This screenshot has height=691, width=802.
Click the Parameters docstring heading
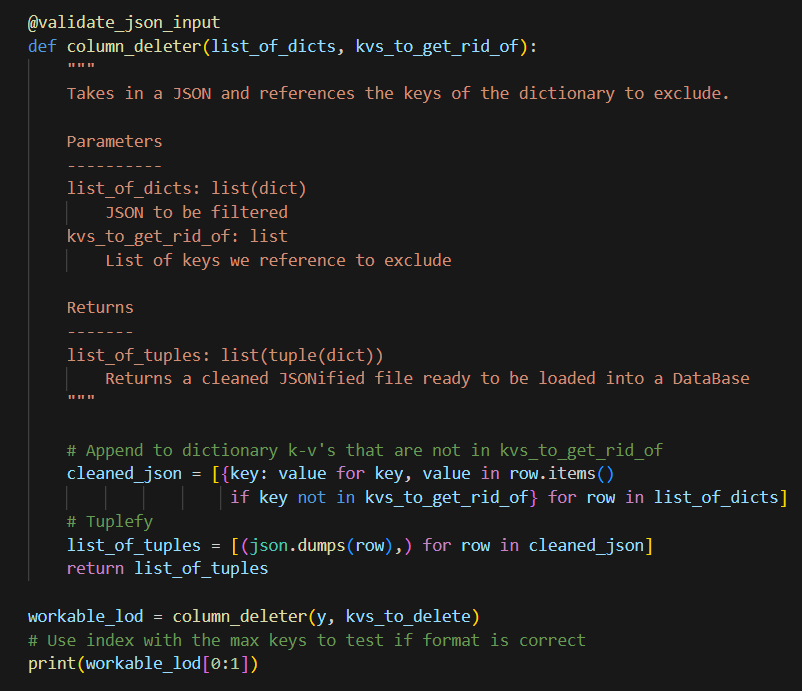(x=114, y=141)
